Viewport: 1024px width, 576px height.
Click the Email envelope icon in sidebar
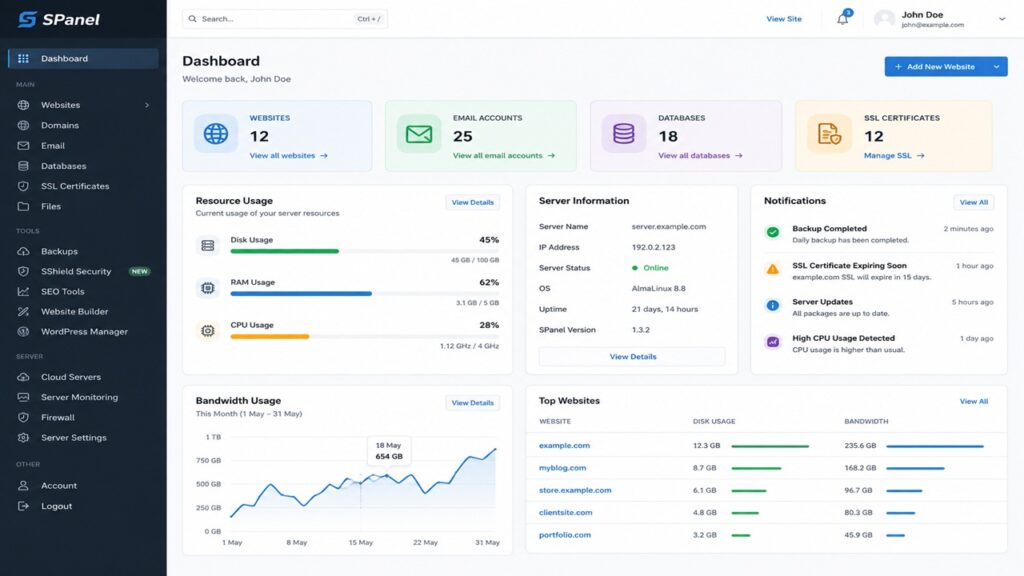coord(24,146)
